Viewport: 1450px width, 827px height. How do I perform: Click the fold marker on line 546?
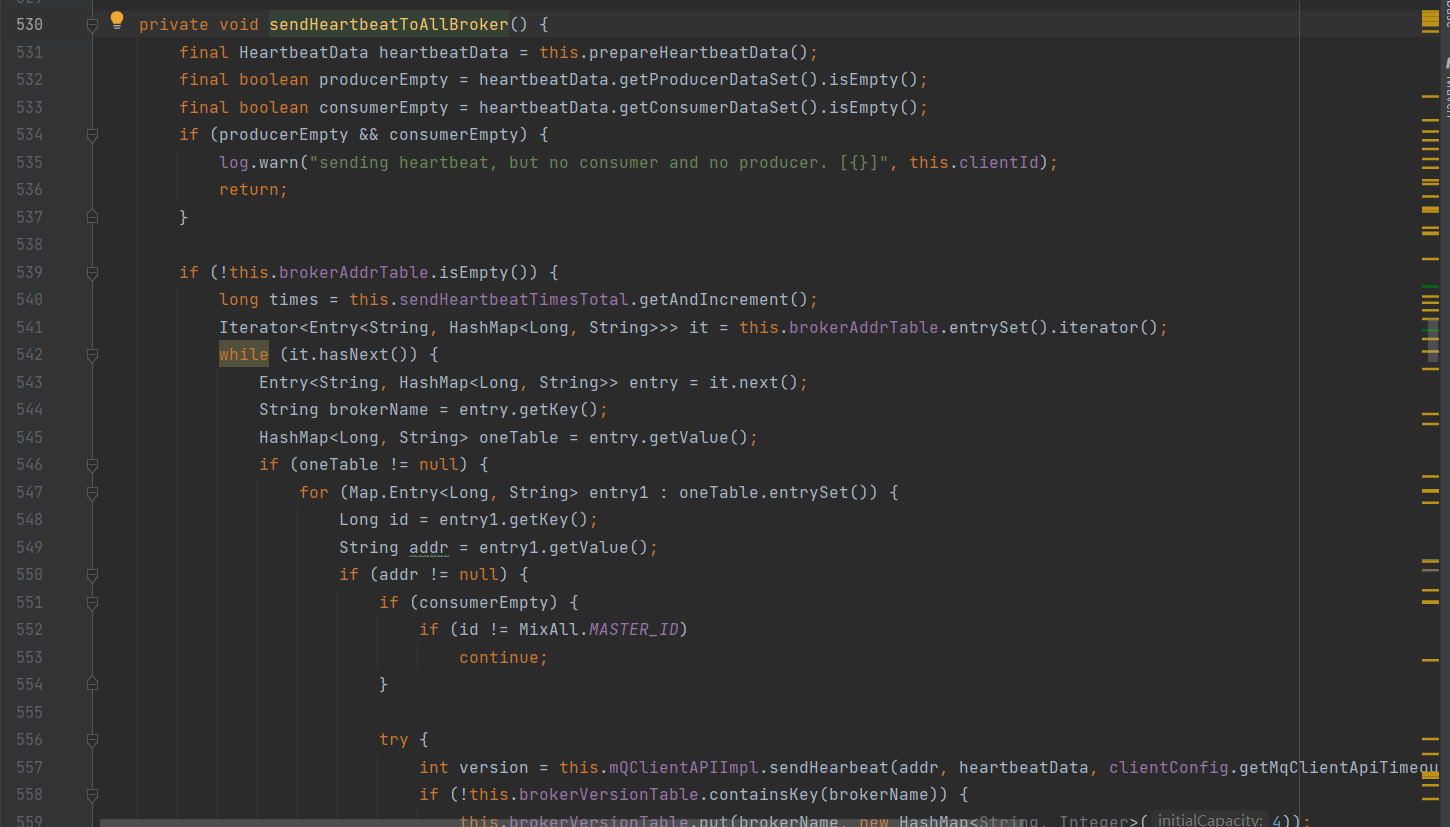pyautogui.click(x=92, y=465)
